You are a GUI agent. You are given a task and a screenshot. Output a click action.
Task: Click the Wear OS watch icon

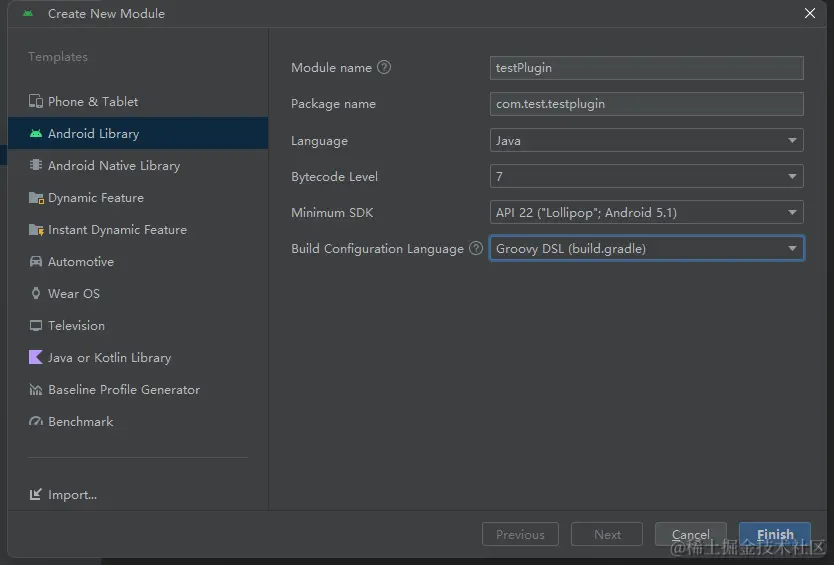(x=36, y=294)
